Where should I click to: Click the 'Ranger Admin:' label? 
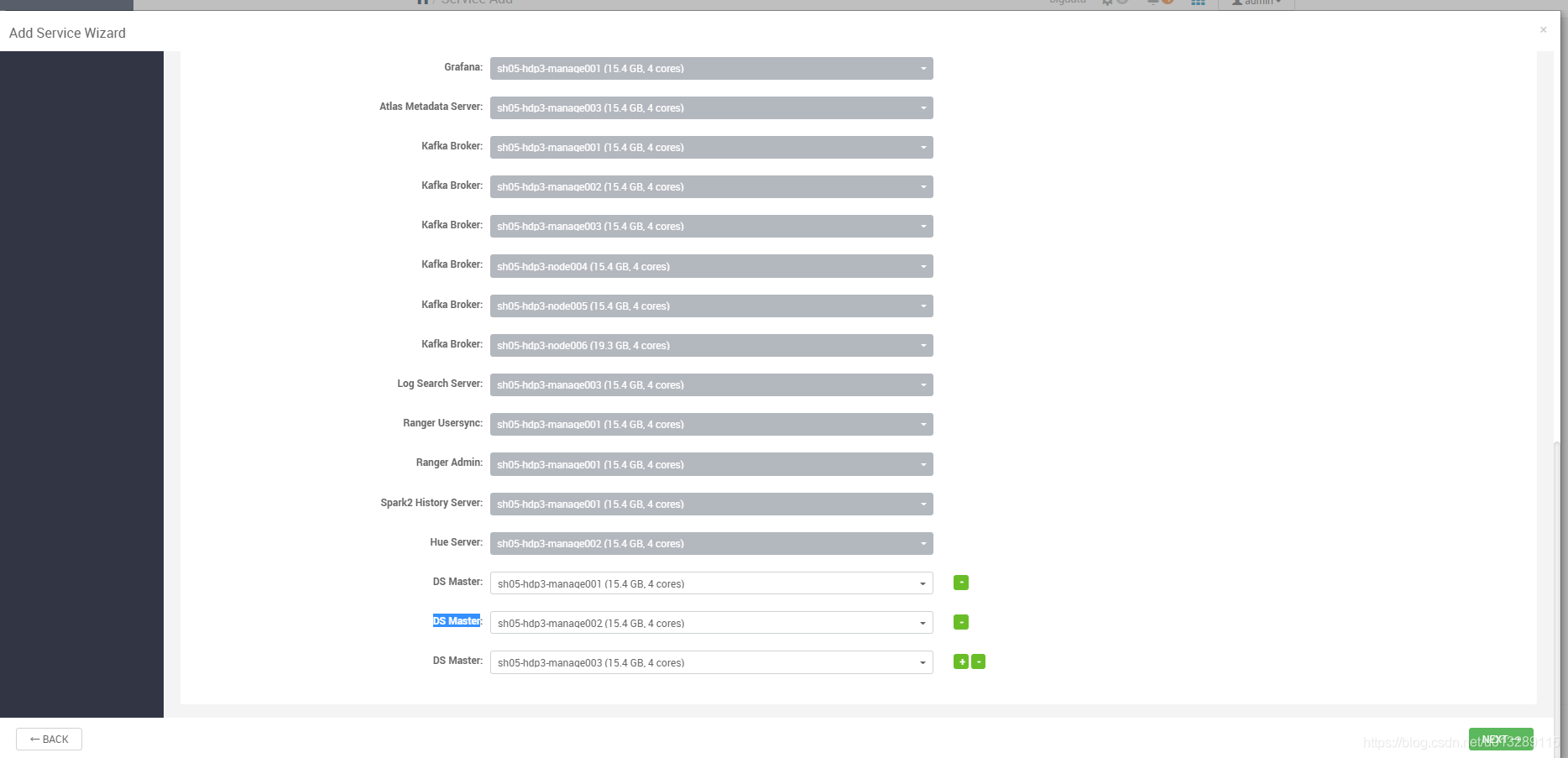(449, 463)
